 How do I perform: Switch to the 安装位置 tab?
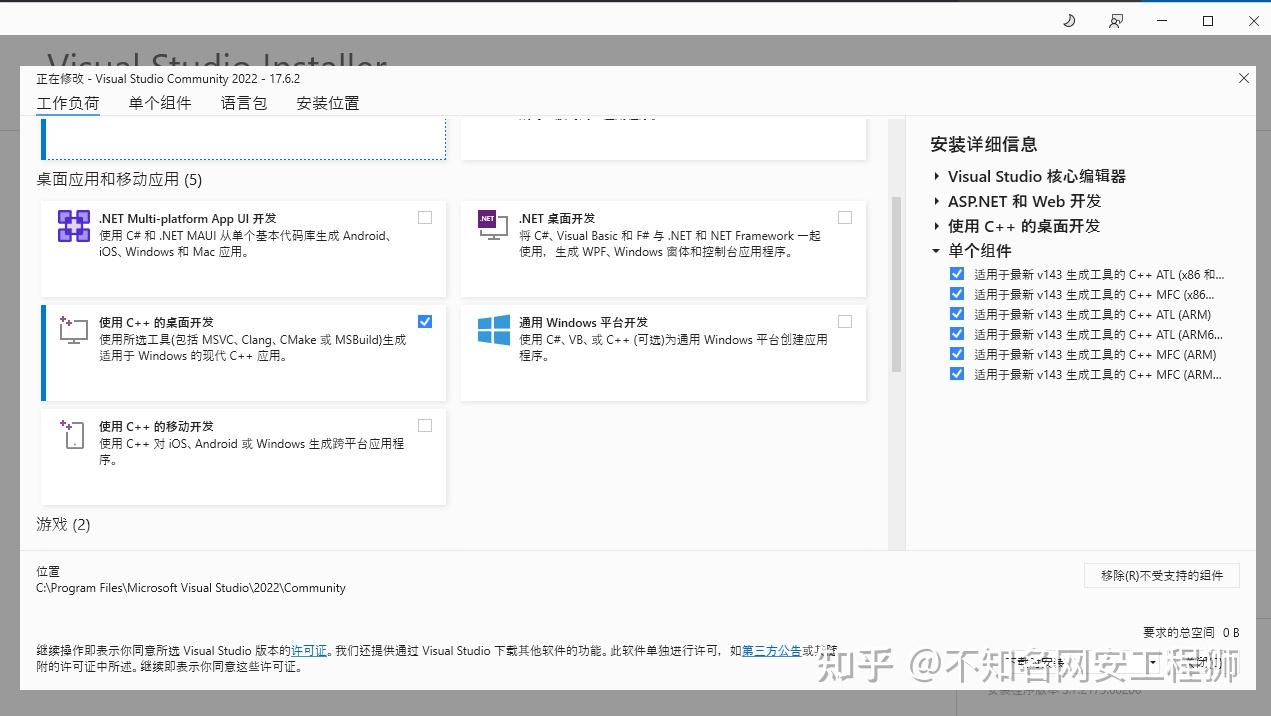click(328, 103)
